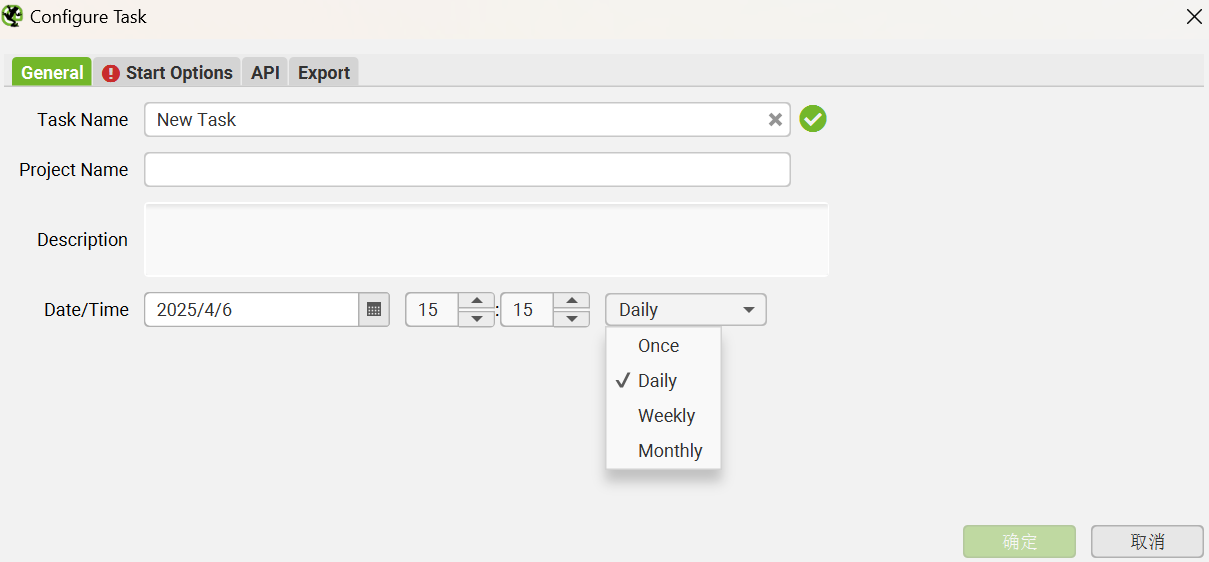Open the calendar picker icon
1209x562 pixels.
[x=374, y=310]
